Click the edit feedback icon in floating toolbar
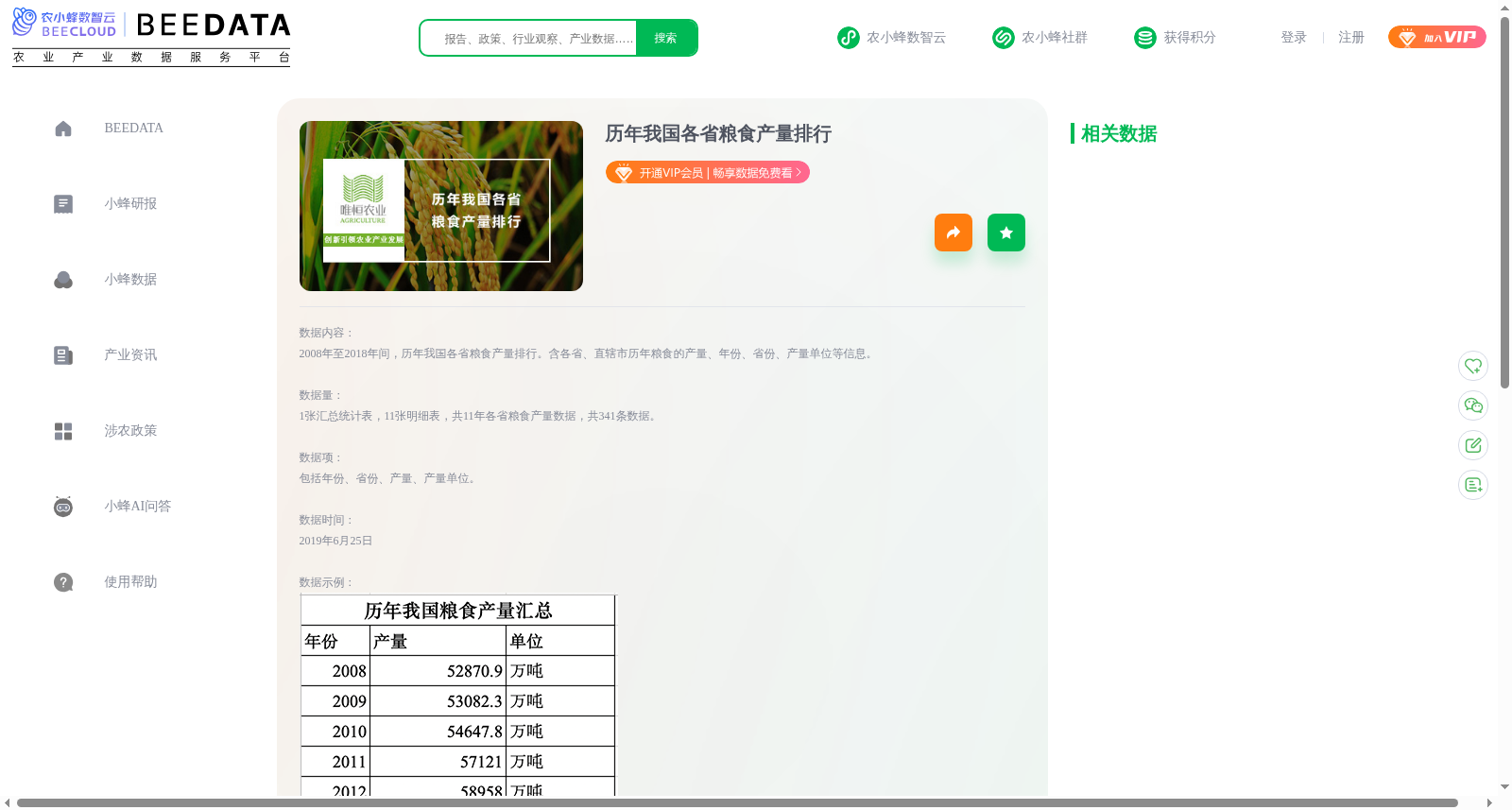 point(1473,445)
